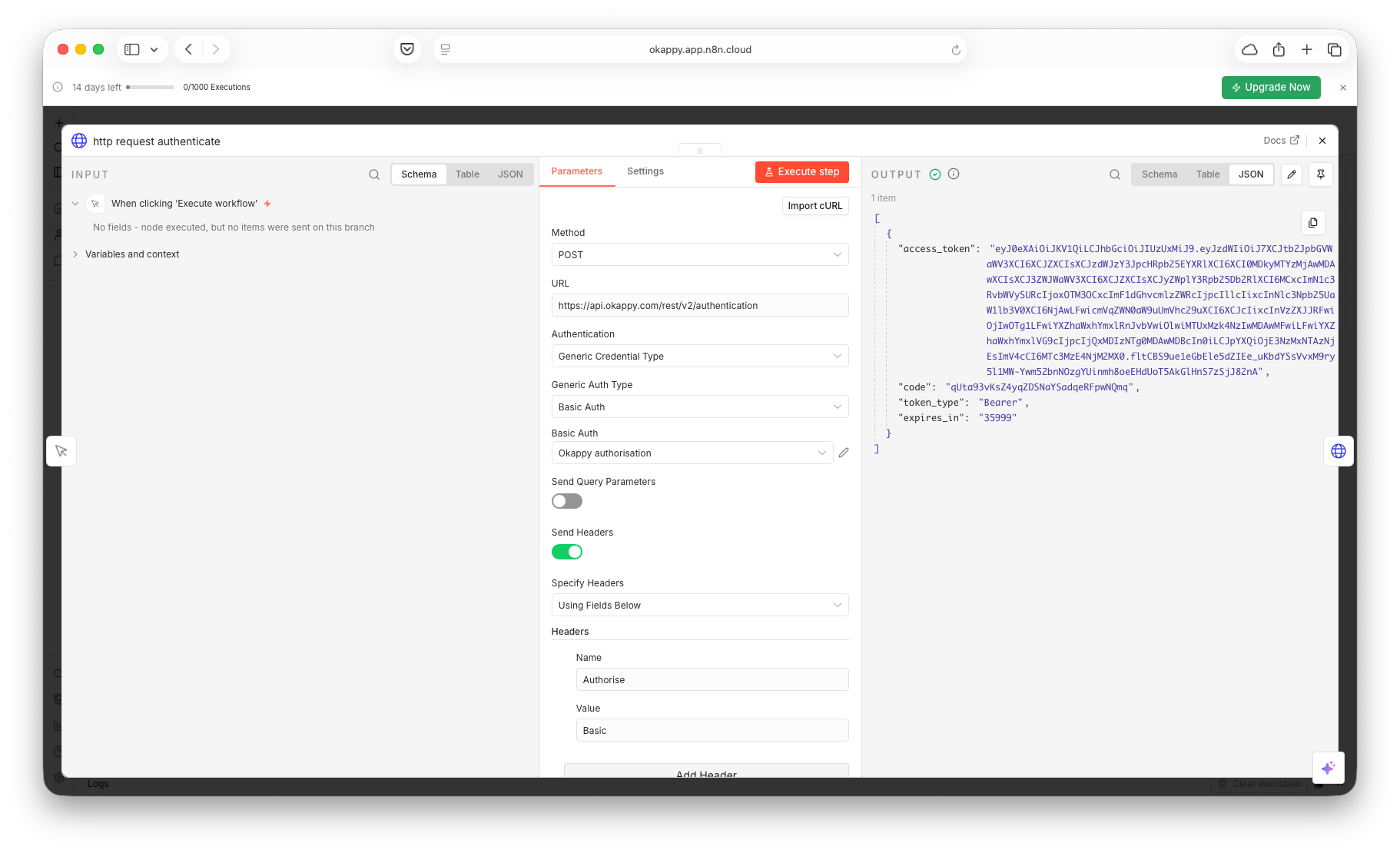
Task: Open the Docs link
Action: point(1281,141)
